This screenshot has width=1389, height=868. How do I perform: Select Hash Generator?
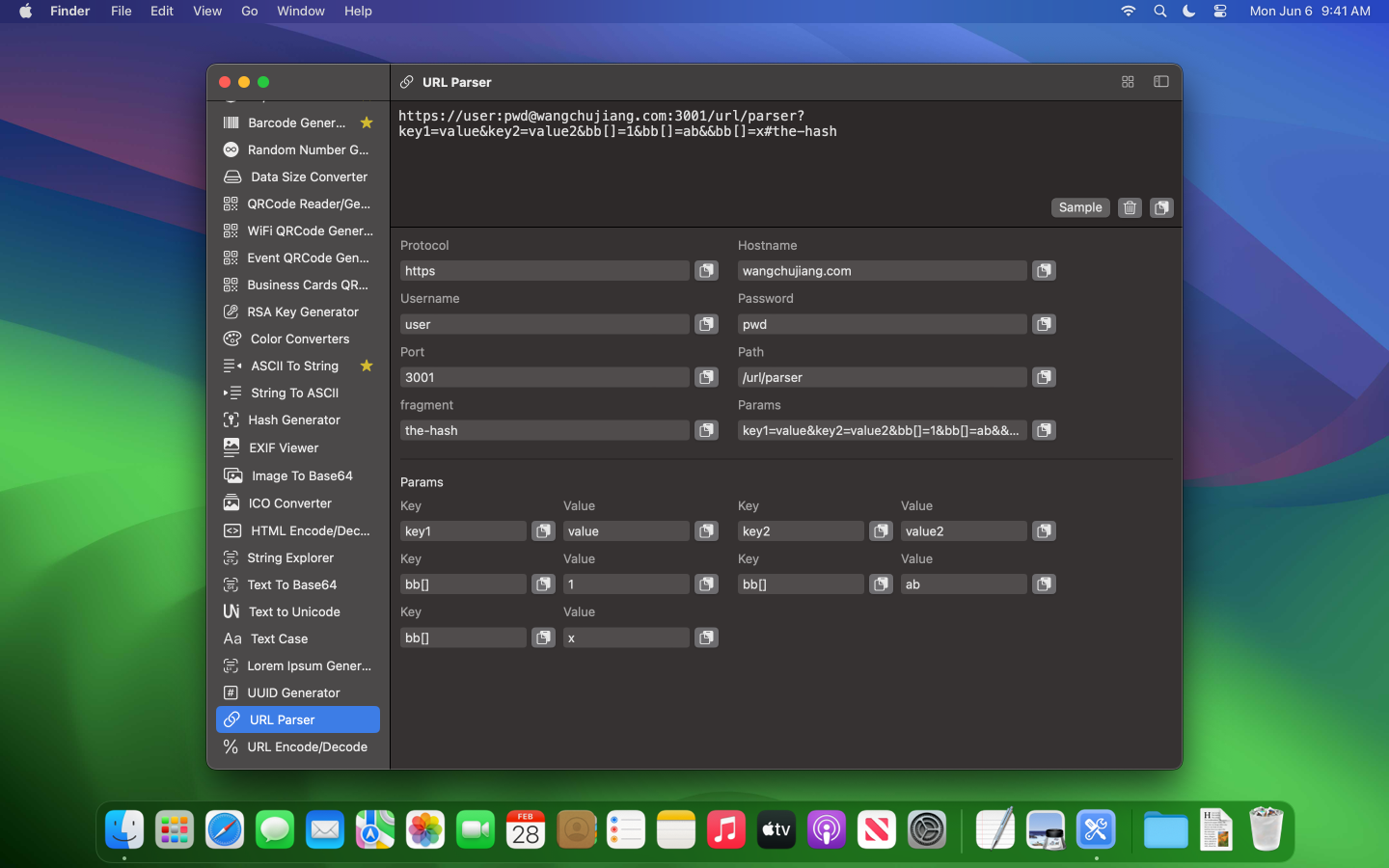pyautogui.click(x=298, y=420)
